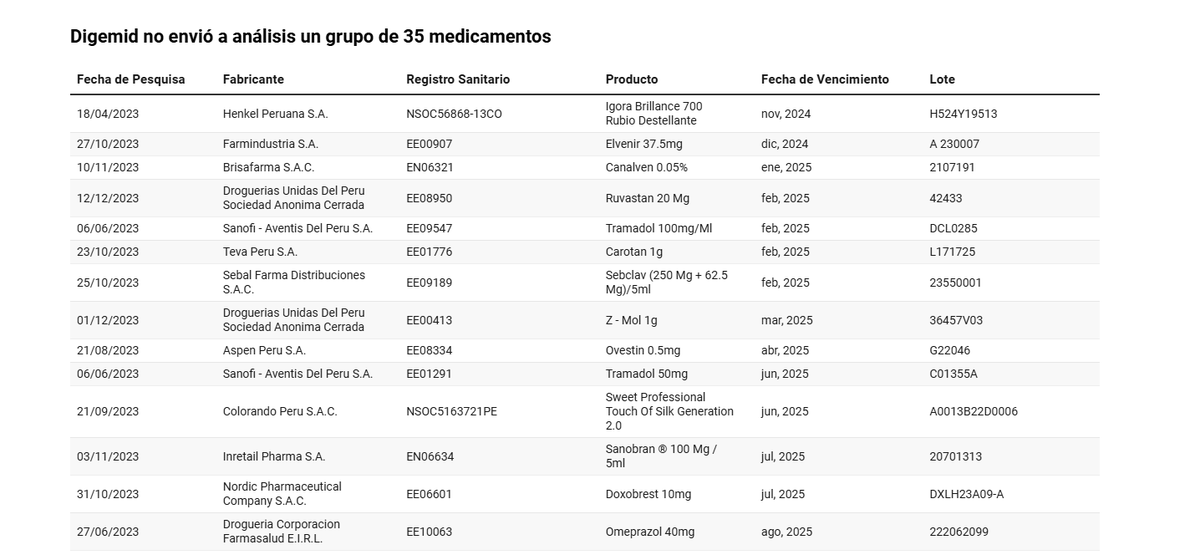
Task: Select product Sanobran ® 100 Mg / 5ml
Action: (662, 456)
